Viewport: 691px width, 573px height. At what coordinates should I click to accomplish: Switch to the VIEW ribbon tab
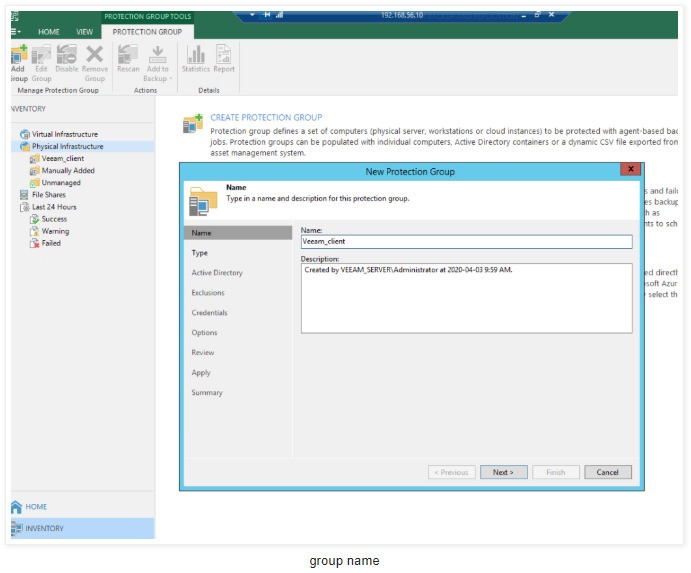click(84, 32)
